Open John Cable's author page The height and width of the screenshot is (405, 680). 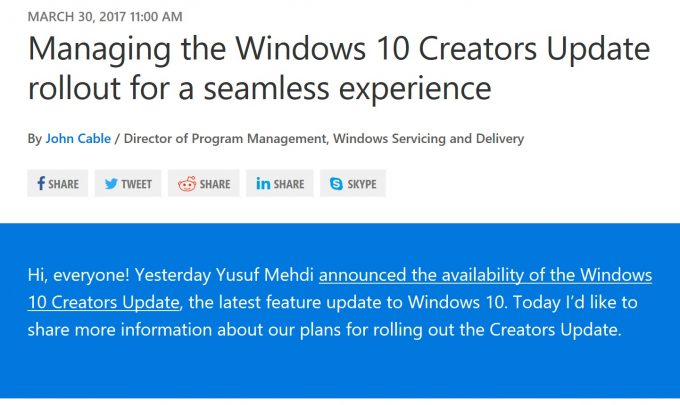[78, 139]
